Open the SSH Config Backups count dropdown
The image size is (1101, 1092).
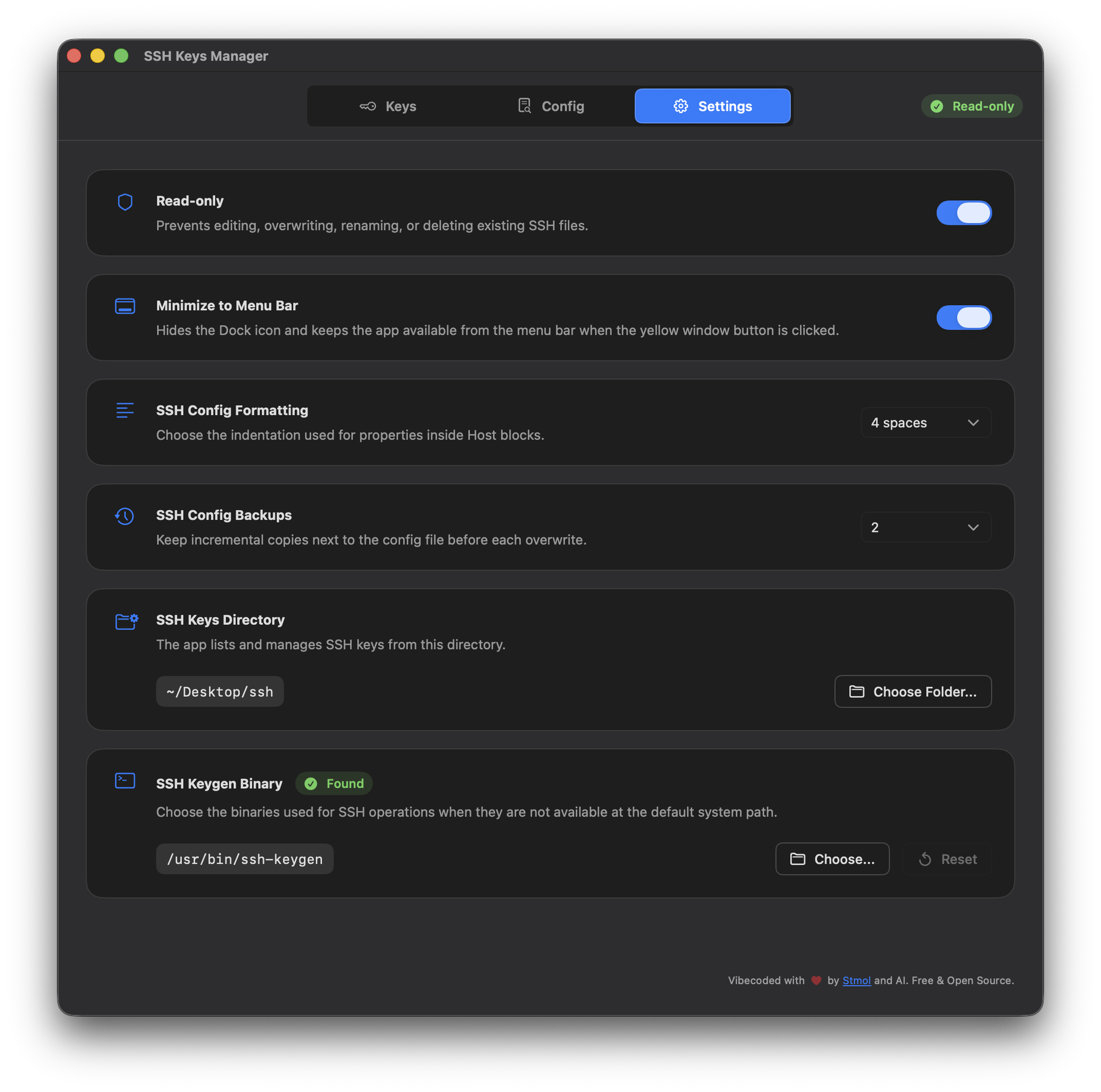tap(926, 527)
